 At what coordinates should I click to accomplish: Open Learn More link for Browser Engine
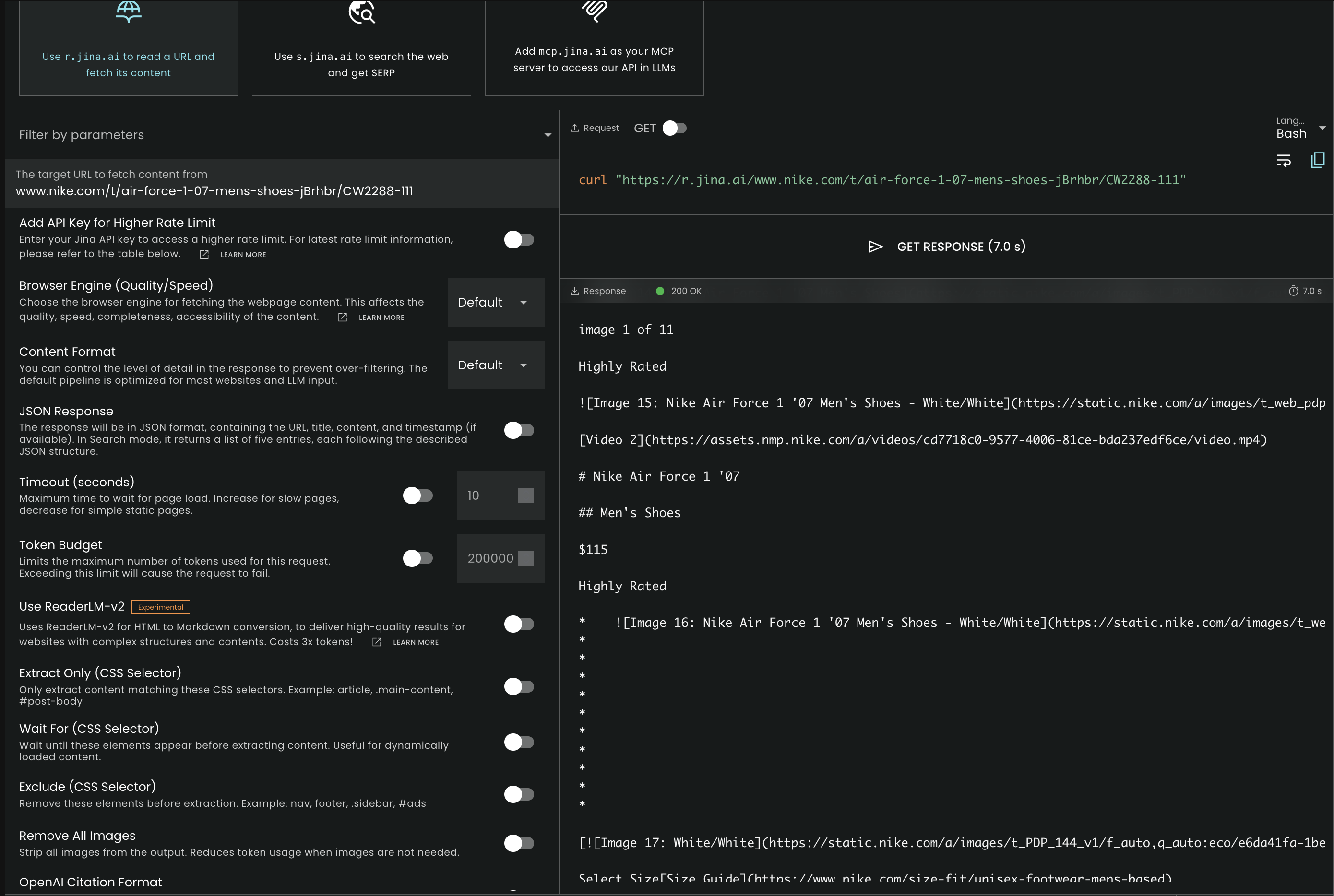pos(381,318)
